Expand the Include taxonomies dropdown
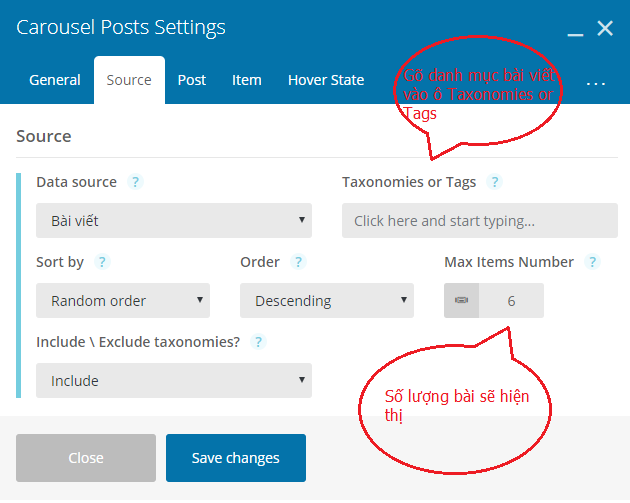The image size is (630, 503). coord(174,380)
